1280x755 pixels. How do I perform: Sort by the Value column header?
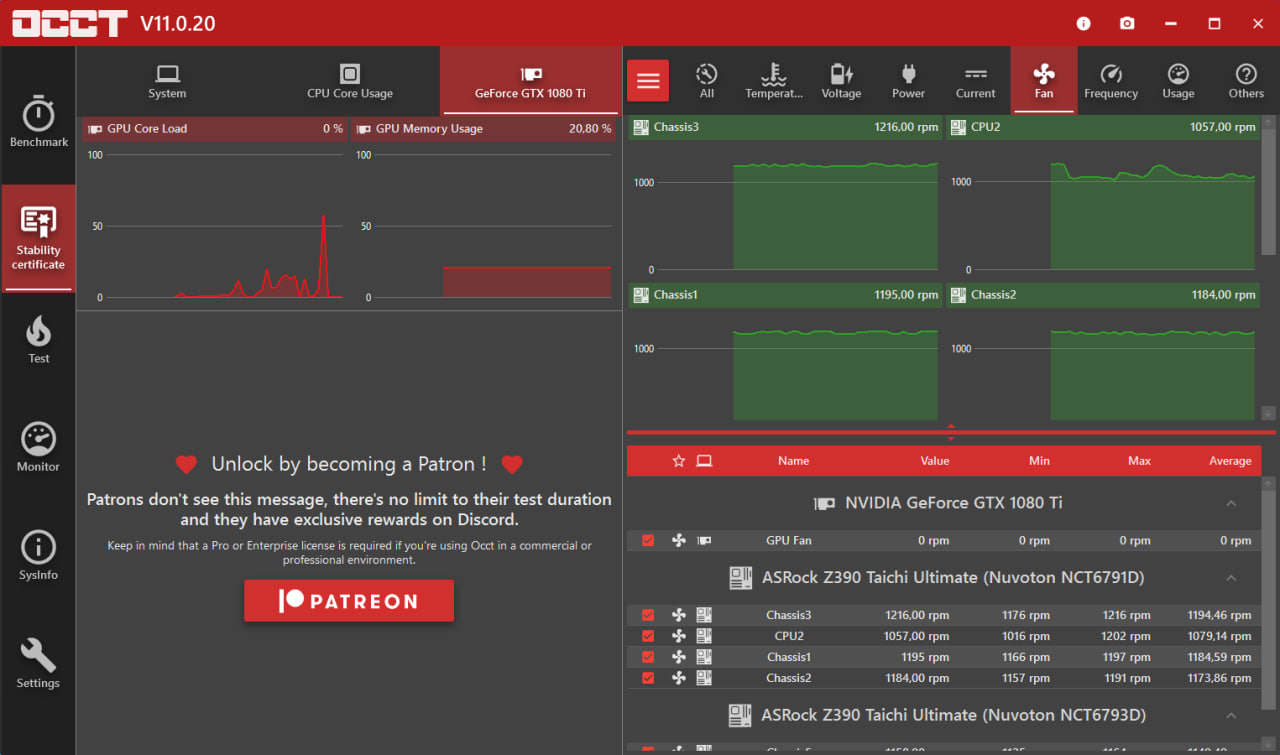coord(935,461)
